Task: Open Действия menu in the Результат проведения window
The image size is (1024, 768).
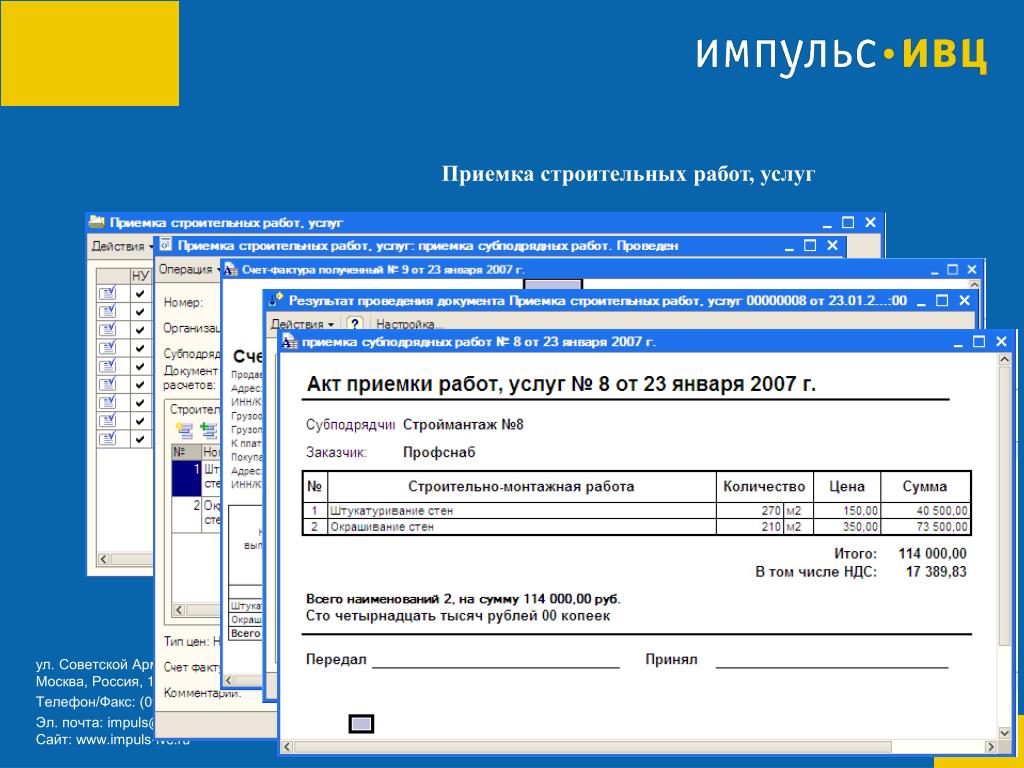Action: pyautogui.click(x=302, y=324)
